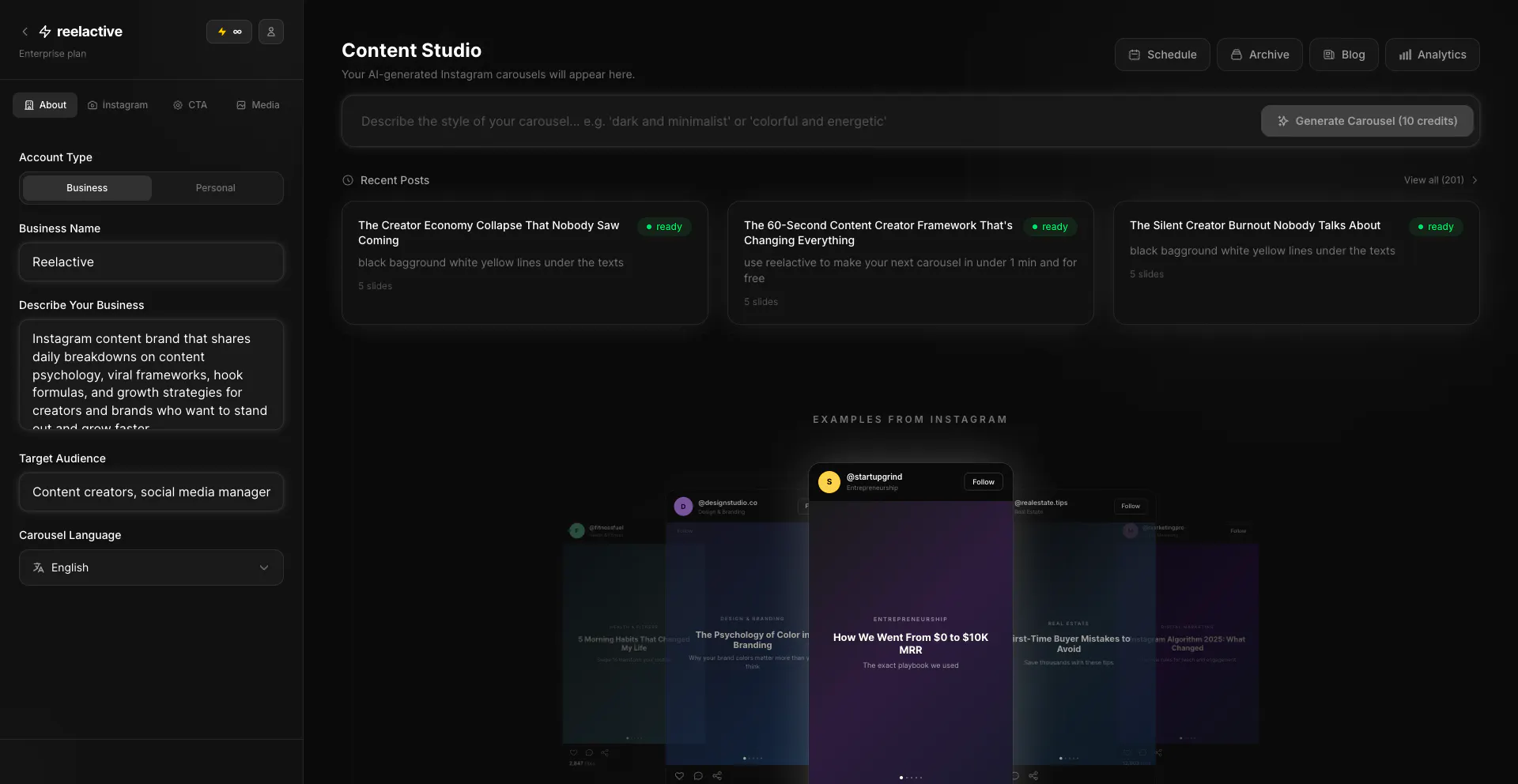Click the carousel style description field

pyautogui.click(x=799, y=121)
